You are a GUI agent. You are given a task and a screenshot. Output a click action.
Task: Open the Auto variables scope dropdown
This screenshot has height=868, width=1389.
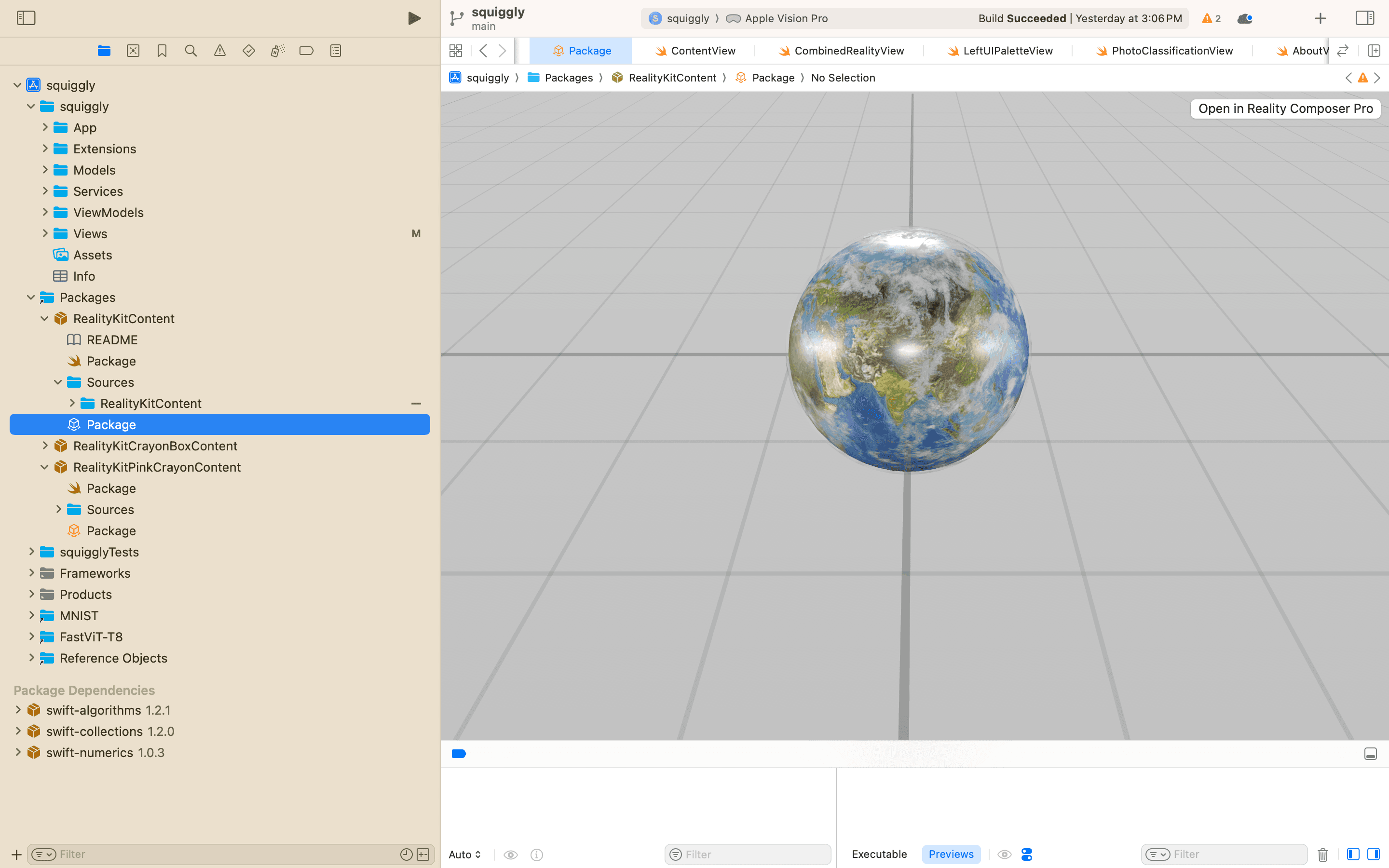pos(464,854)
